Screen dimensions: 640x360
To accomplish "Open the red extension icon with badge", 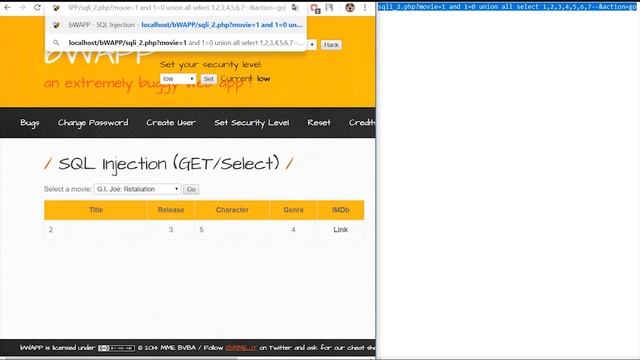I will [315, 8].
